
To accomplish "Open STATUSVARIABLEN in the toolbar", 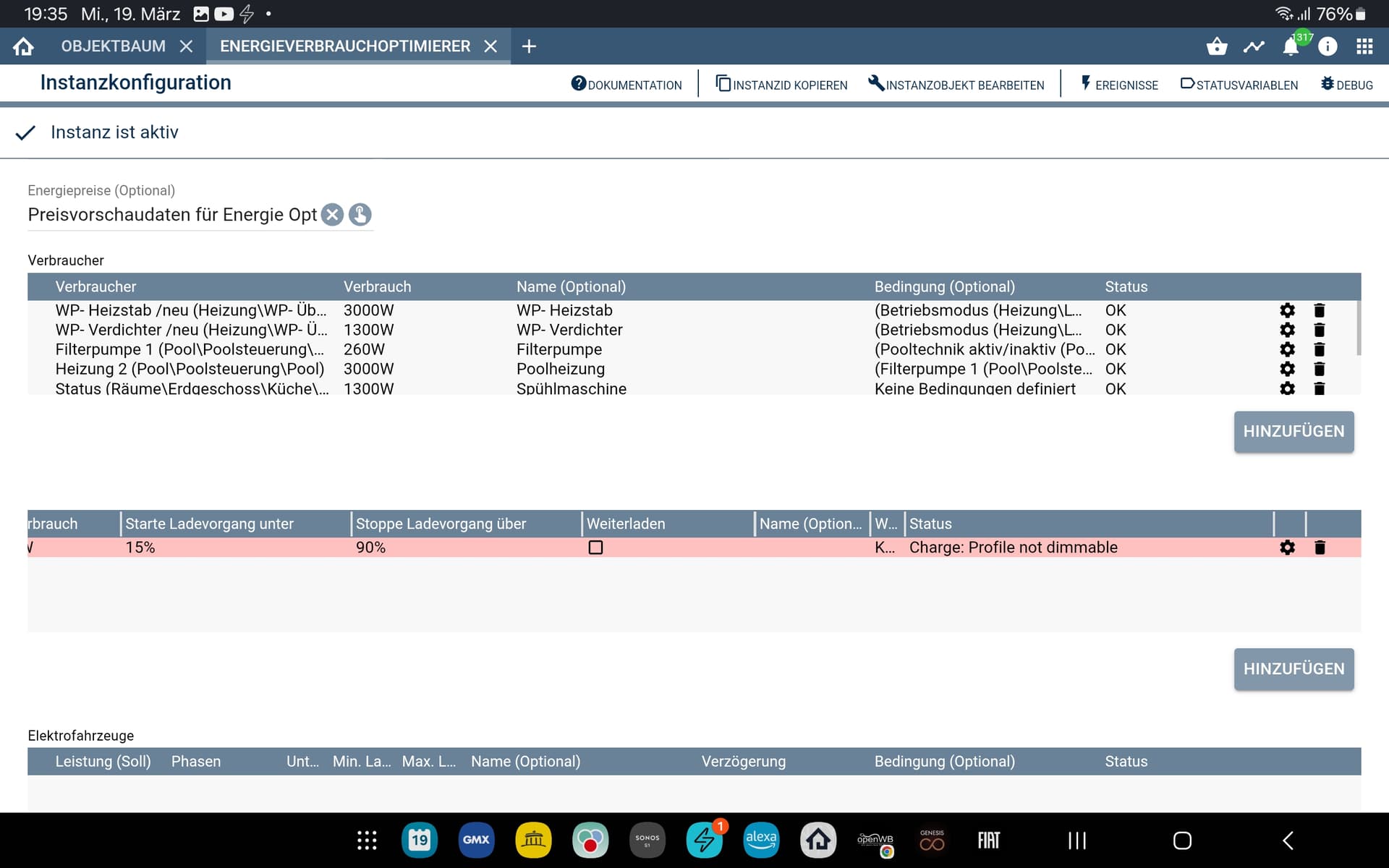I will click(x=1239, y=85).
